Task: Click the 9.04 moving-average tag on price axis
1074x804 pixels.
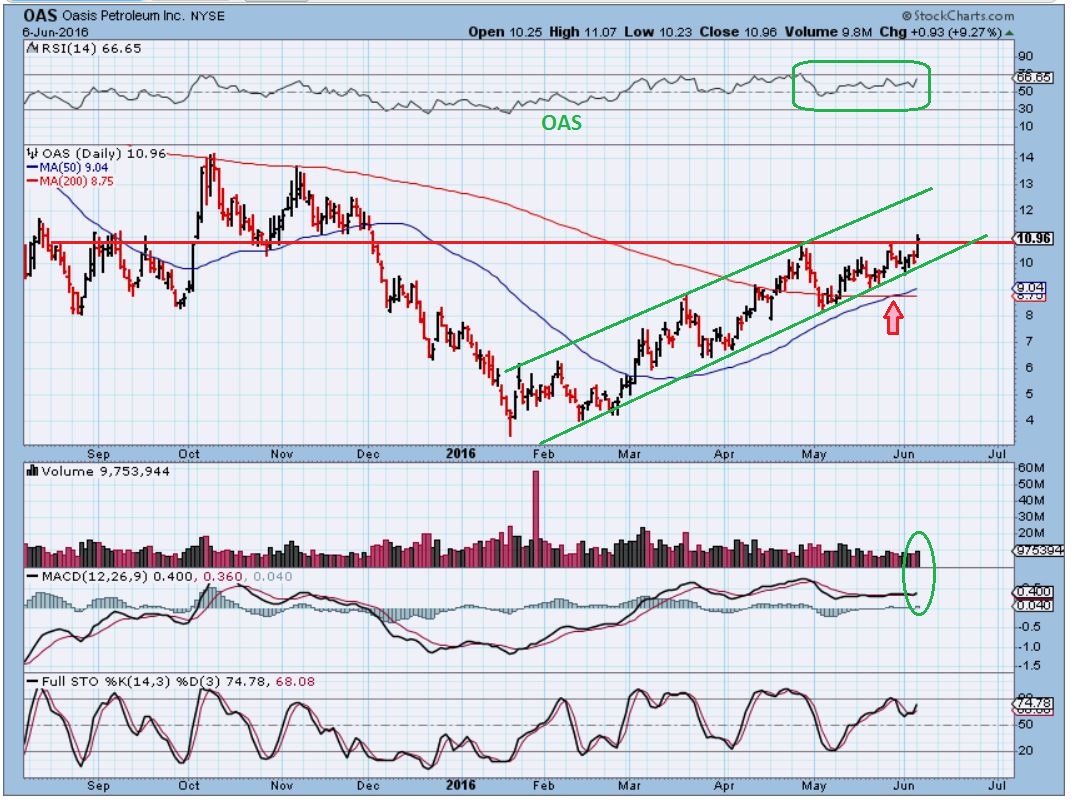Action: pos(1031,288)
